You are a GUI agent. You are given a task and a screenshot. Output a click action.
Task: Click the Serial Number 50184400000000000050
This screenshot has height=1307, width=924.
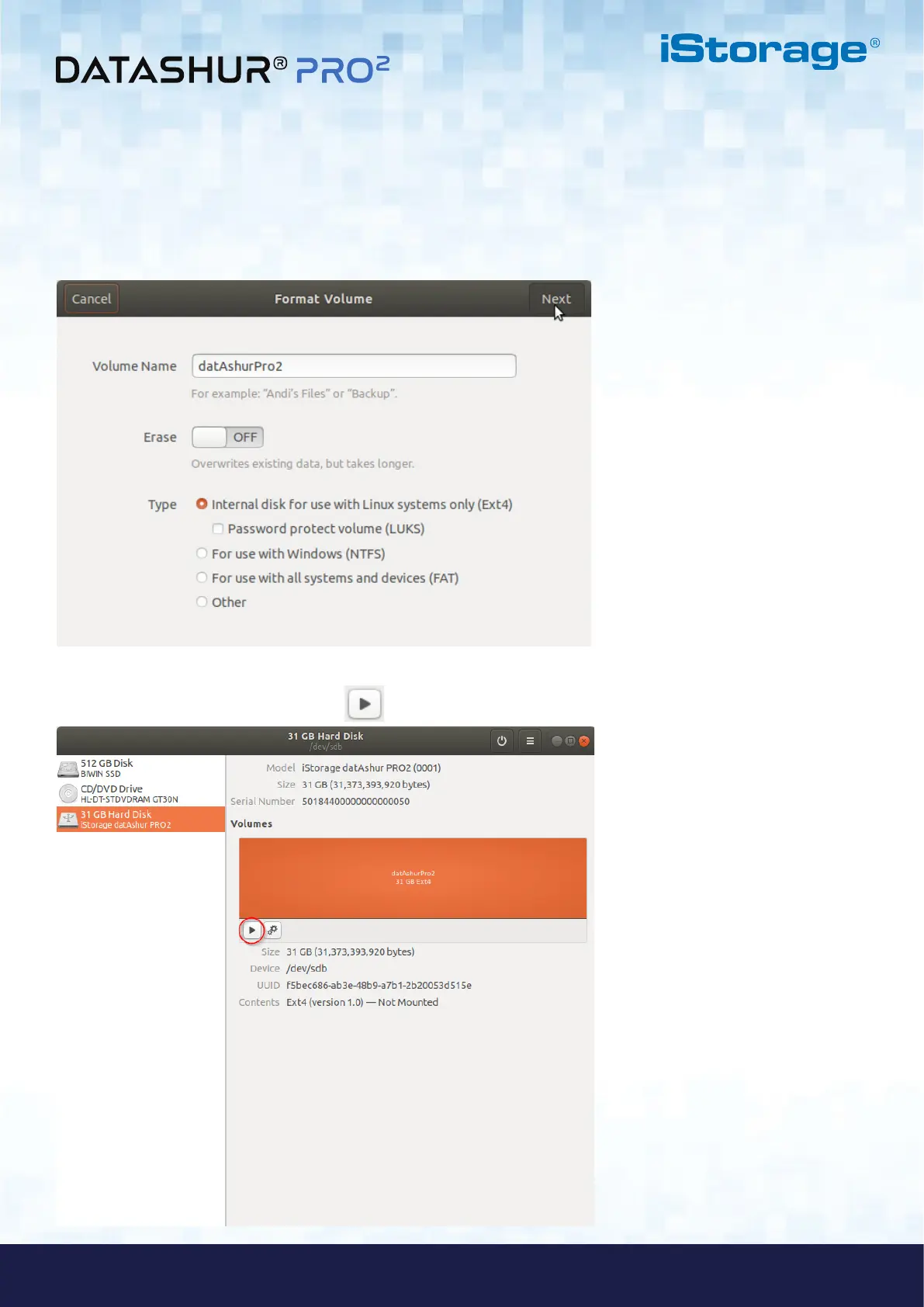coord(355,801)
